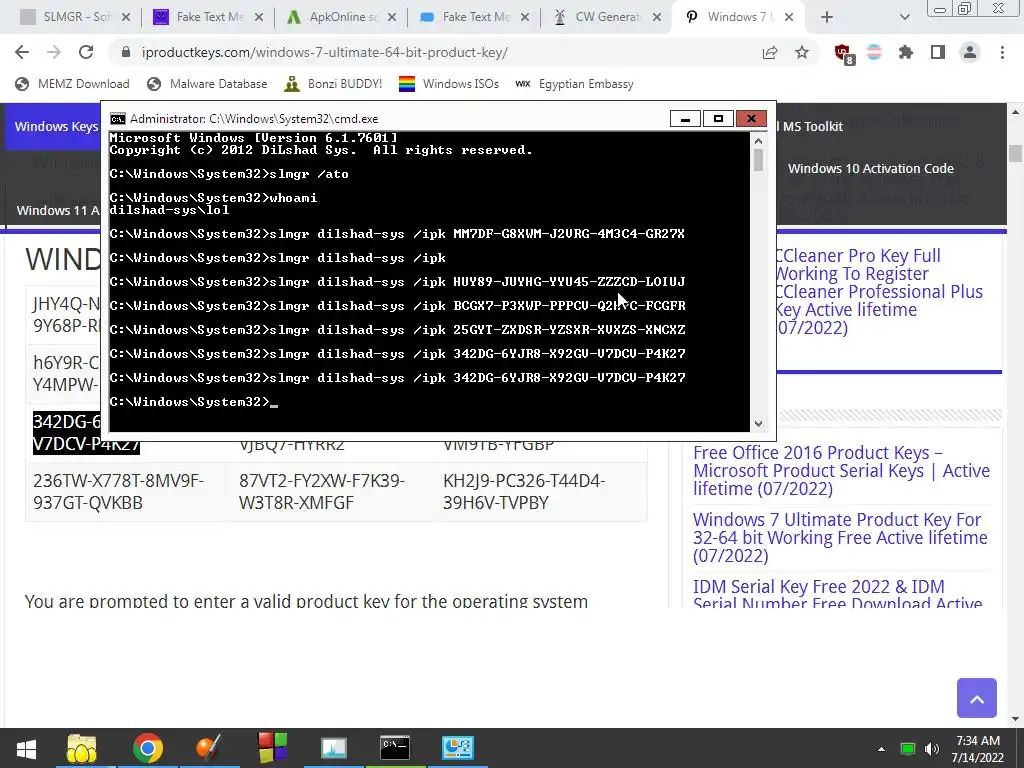Screen dimensions: 1024x768
Task: Switch to cmd.exe in the taskbar
Action: pos(395,748)
